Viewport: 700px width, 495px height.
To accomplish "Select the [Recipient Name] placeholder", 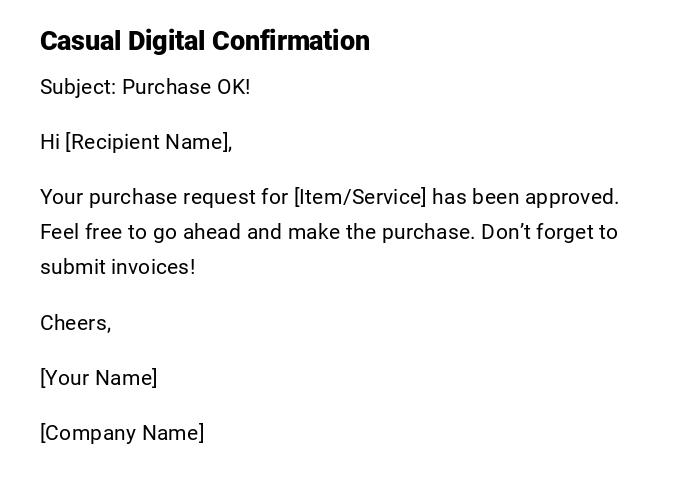I will coord(148,142).
